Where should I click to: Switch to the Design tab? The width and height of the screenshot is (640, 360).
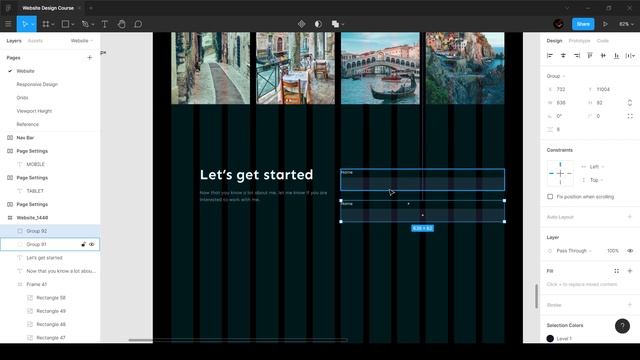point(554,41)
